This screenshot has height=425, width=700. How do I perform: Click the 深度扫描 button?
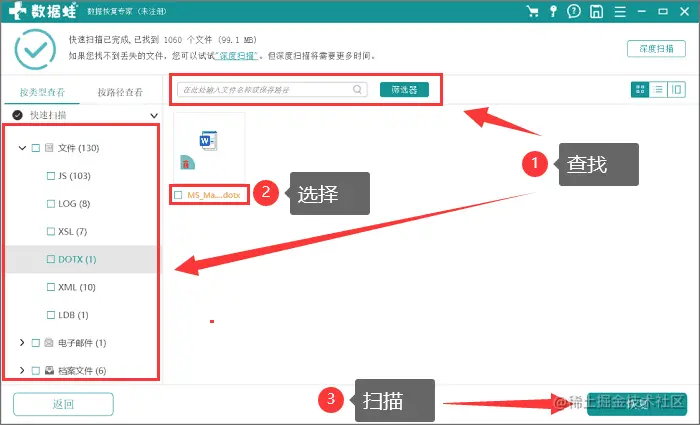click(x=656, y=49)
